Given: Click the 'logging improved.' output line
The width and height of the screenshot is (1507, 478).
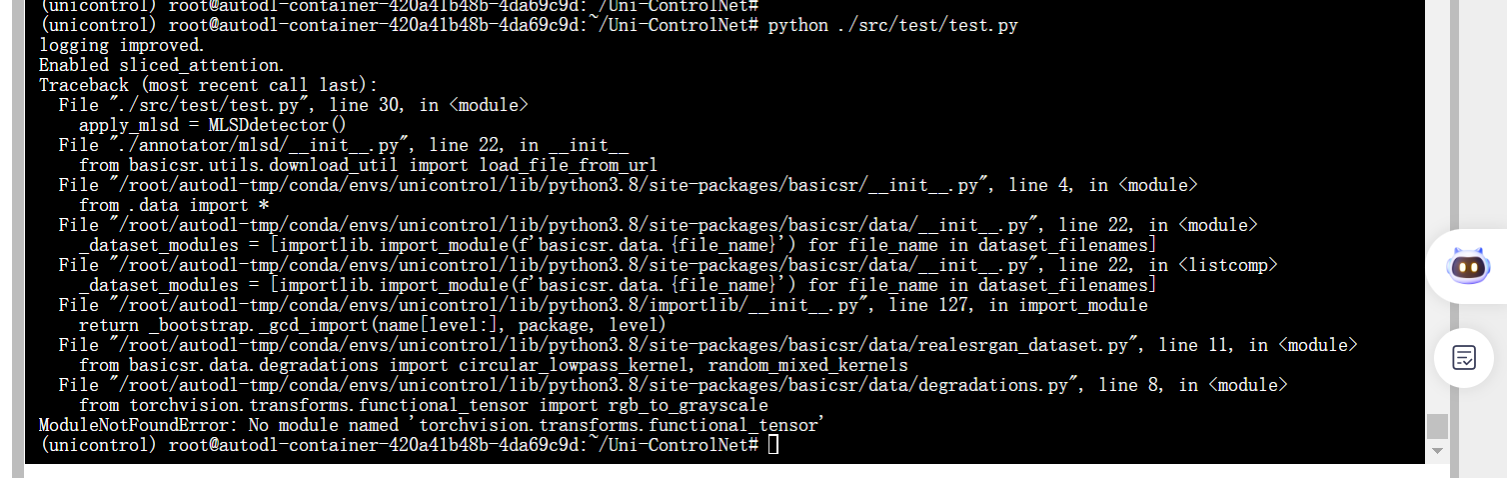Looking at the screenshot, I should (x=121, y=45).
